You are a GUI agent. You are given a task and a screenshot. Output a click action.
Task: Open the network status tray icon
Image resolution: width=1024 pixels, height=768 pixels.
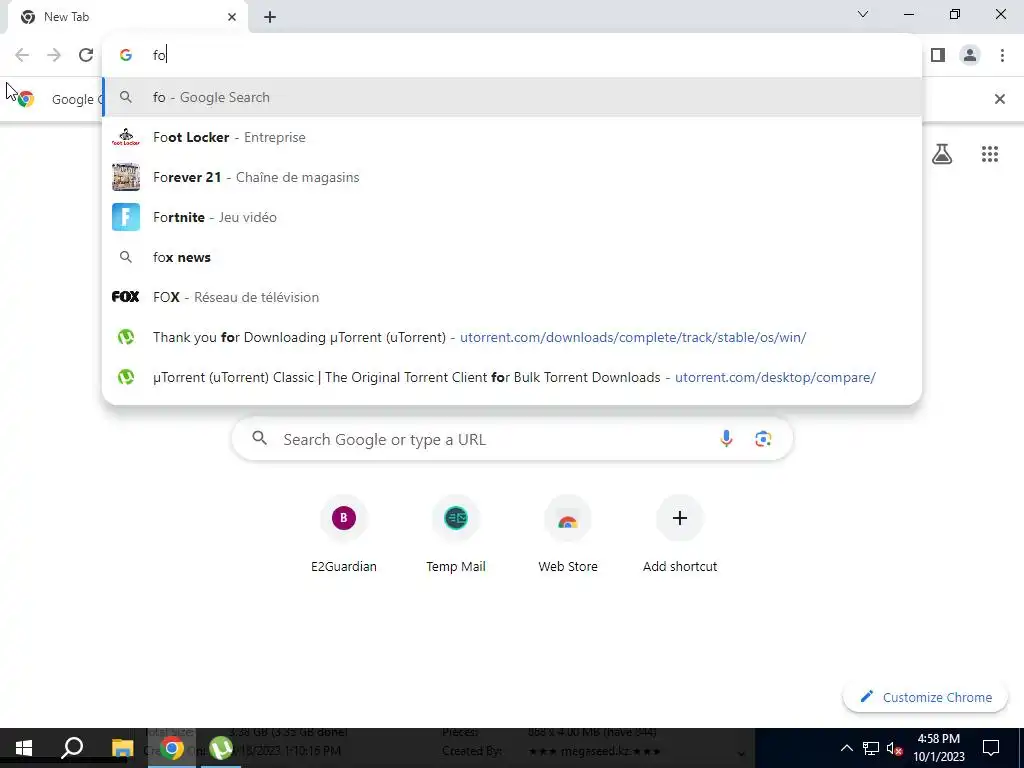(x=871, y=748)
